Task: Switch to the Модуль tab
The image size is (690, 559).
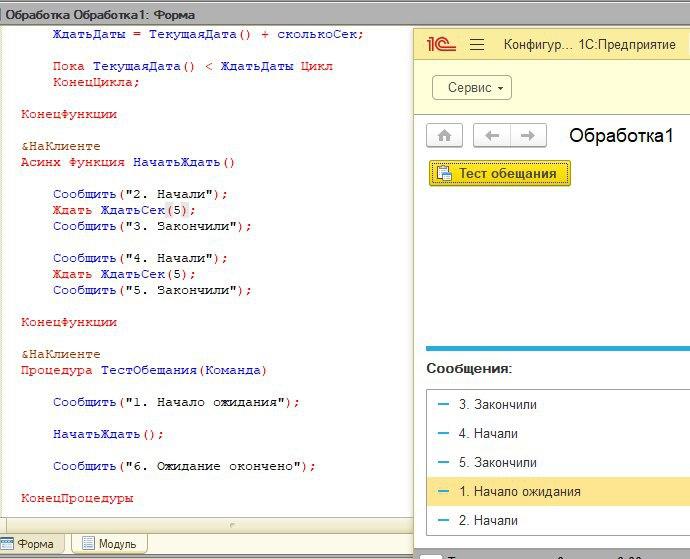Action: [109, 544]
